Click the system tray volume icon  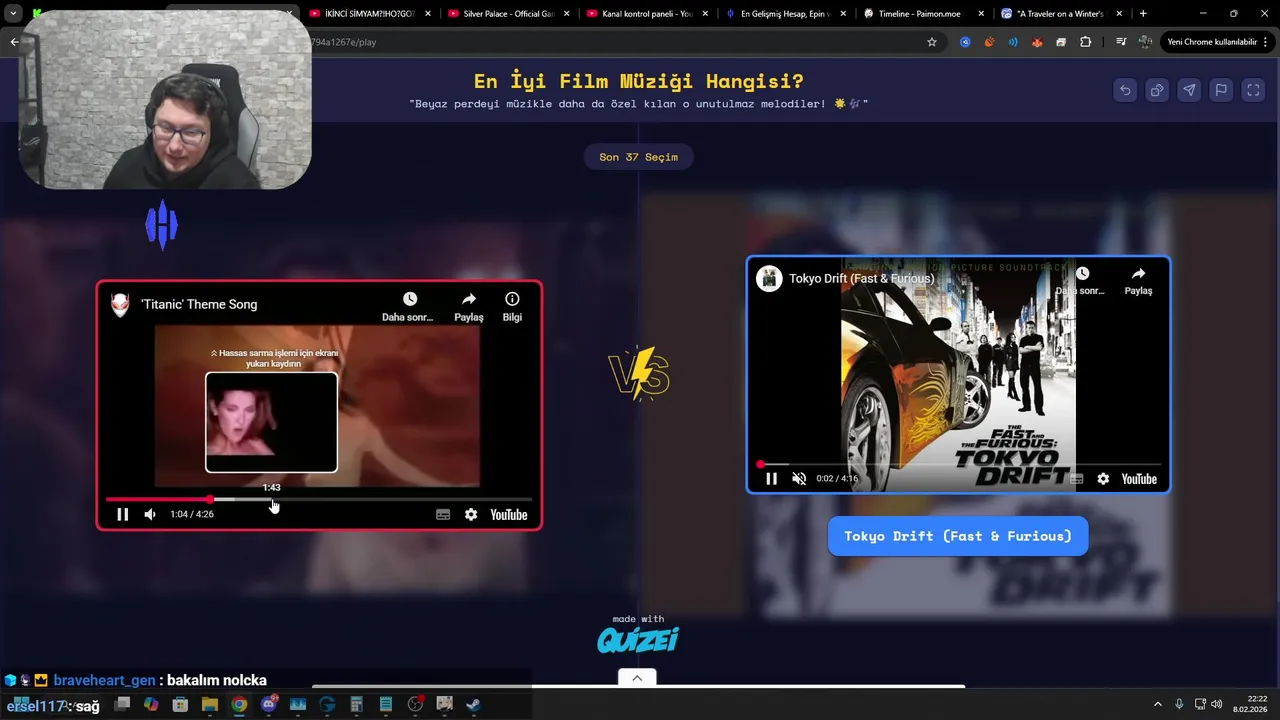click(1216, 704)
